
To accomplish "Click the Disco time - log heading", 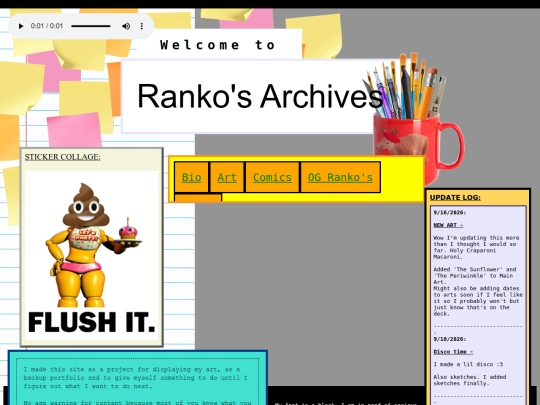I will point(453,352).
